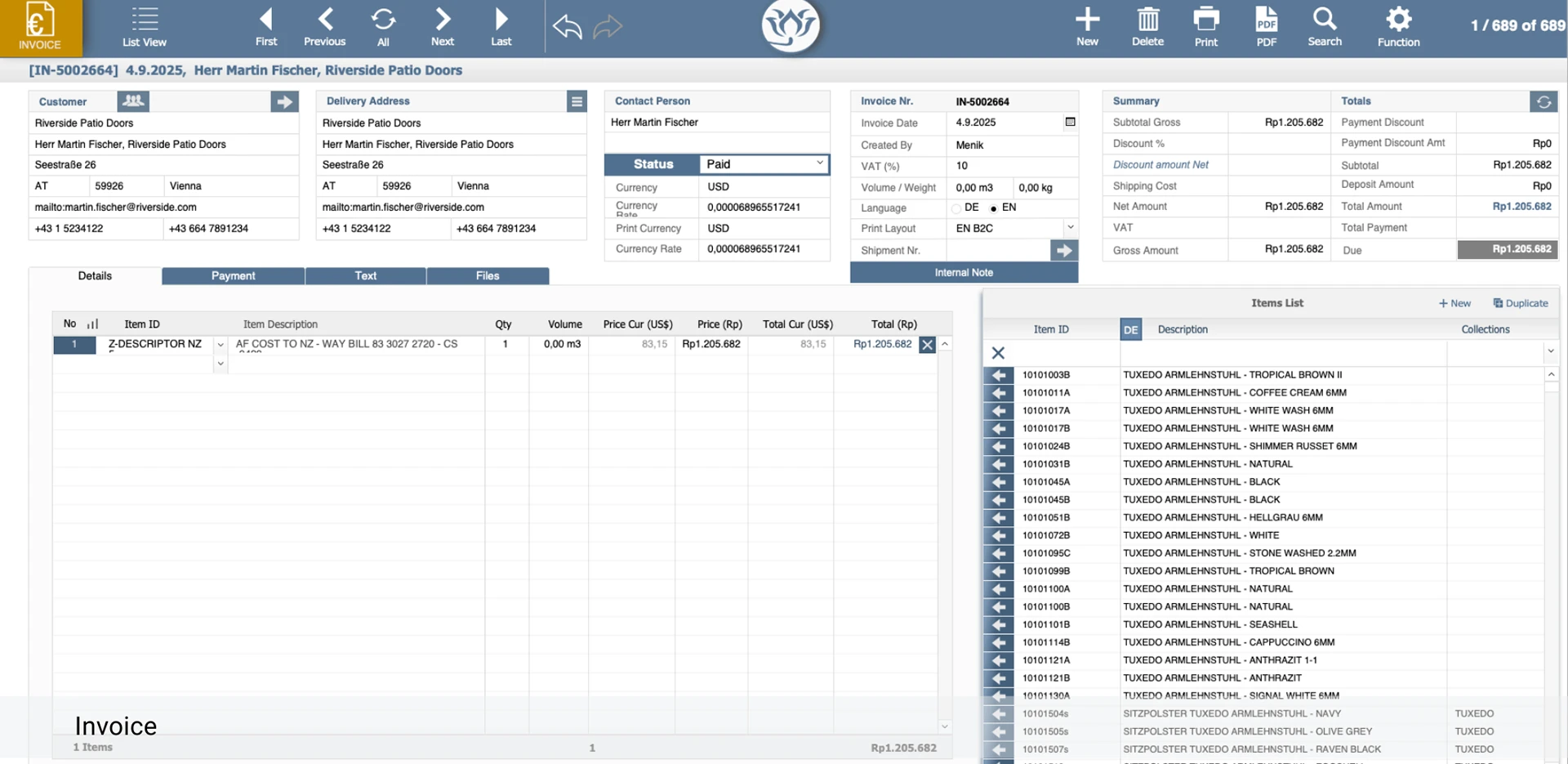Go to Shipment Nr. arrow button
Viewport: 1568px width, 764px height.
click(1063, 250)
